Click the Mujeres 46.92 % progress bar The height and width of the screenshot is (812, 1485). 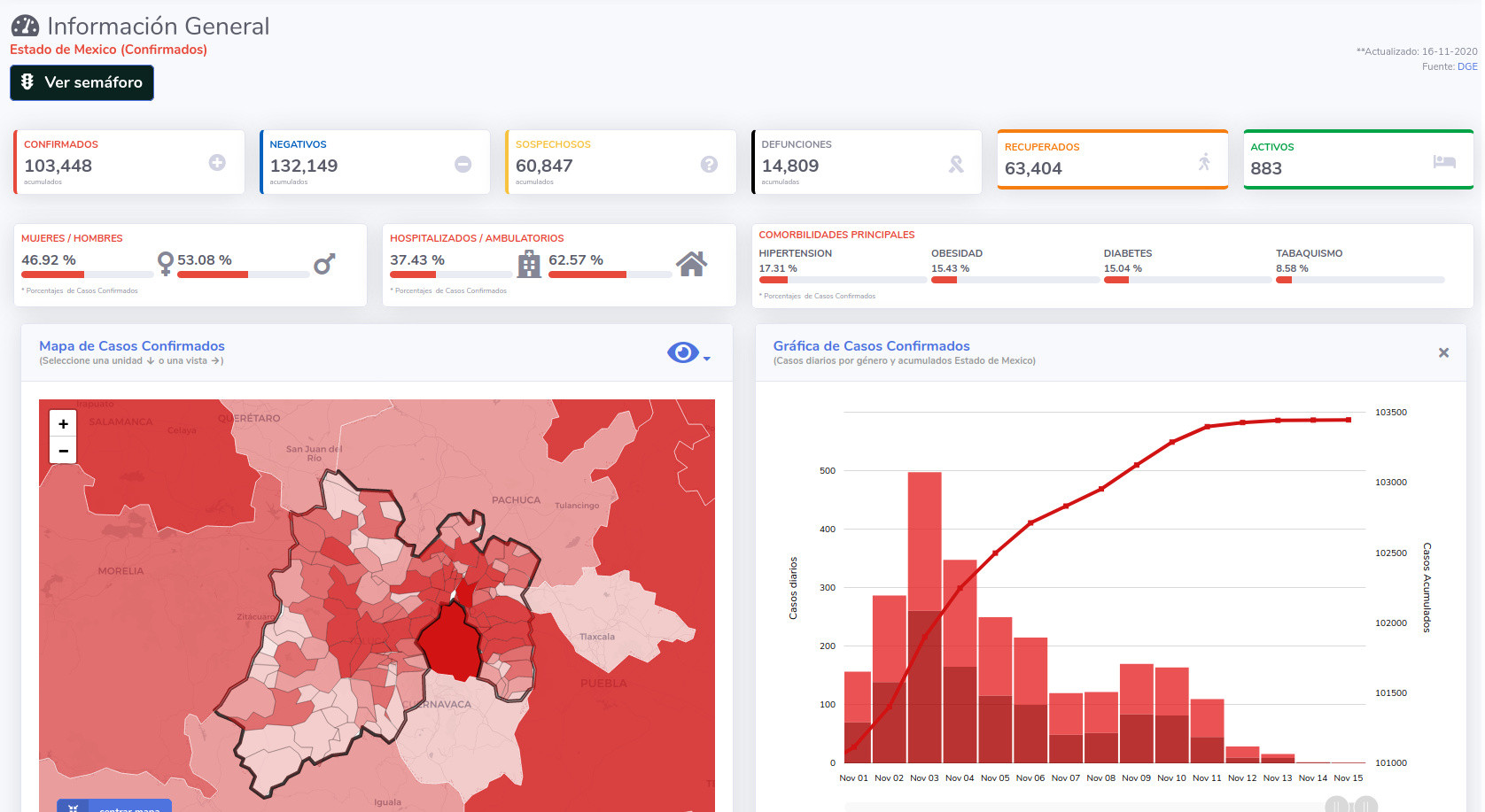click(88, 275)
